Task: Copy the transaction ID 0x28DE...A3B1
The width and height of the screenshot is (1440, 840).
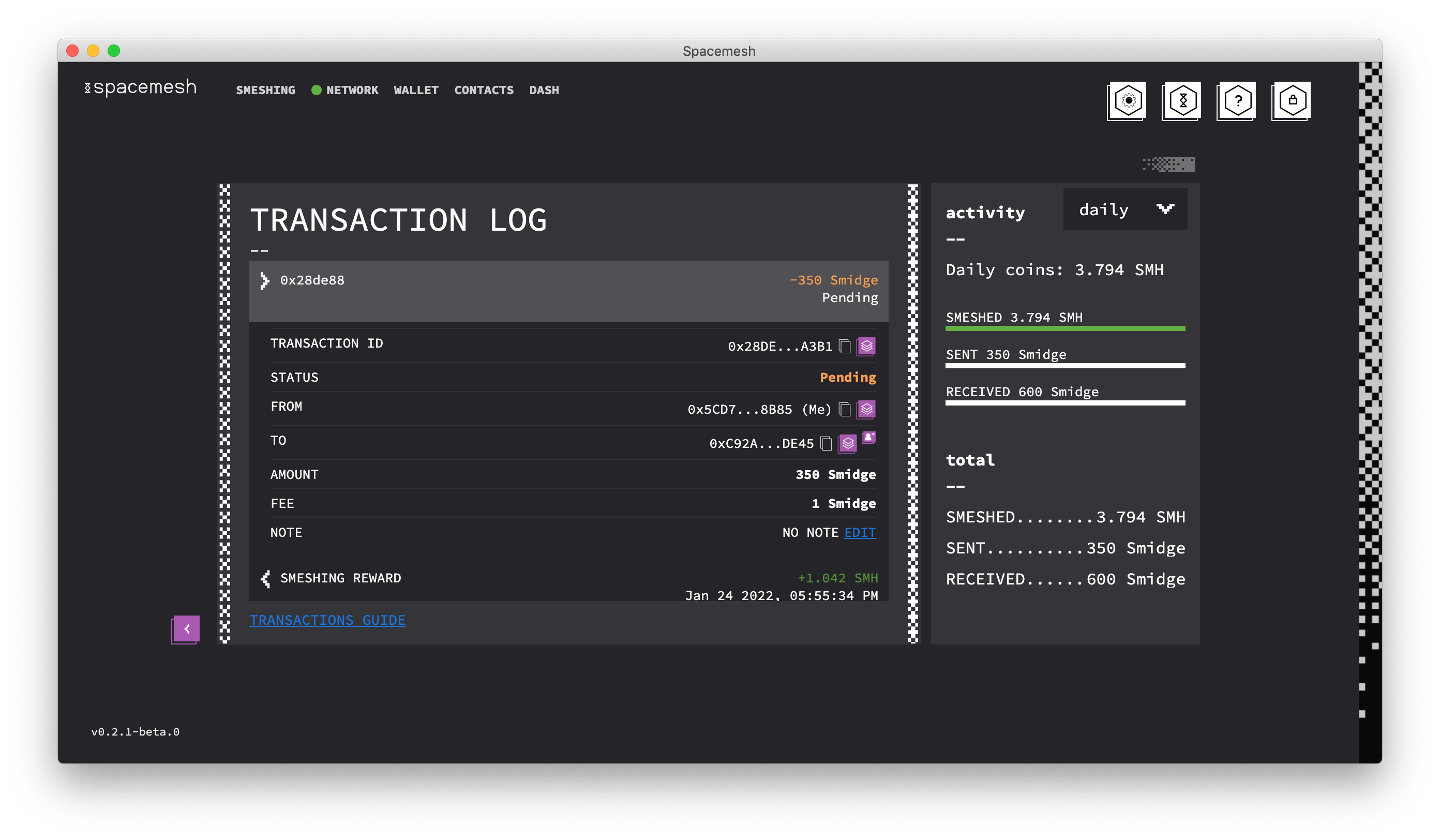Action: point(845,346)
